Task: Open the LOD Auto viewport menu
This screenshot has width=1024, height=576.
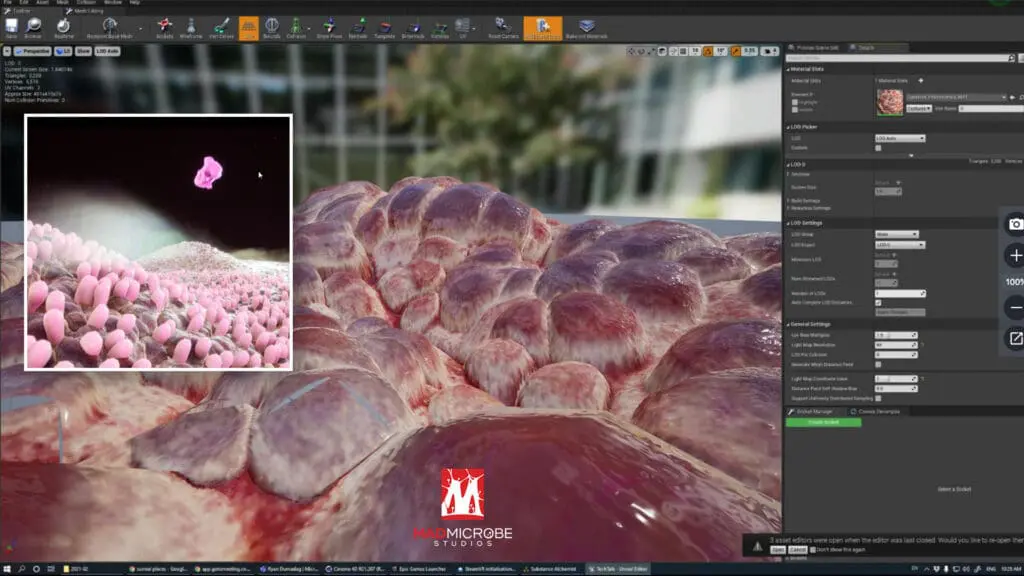Action: [107, 51]
